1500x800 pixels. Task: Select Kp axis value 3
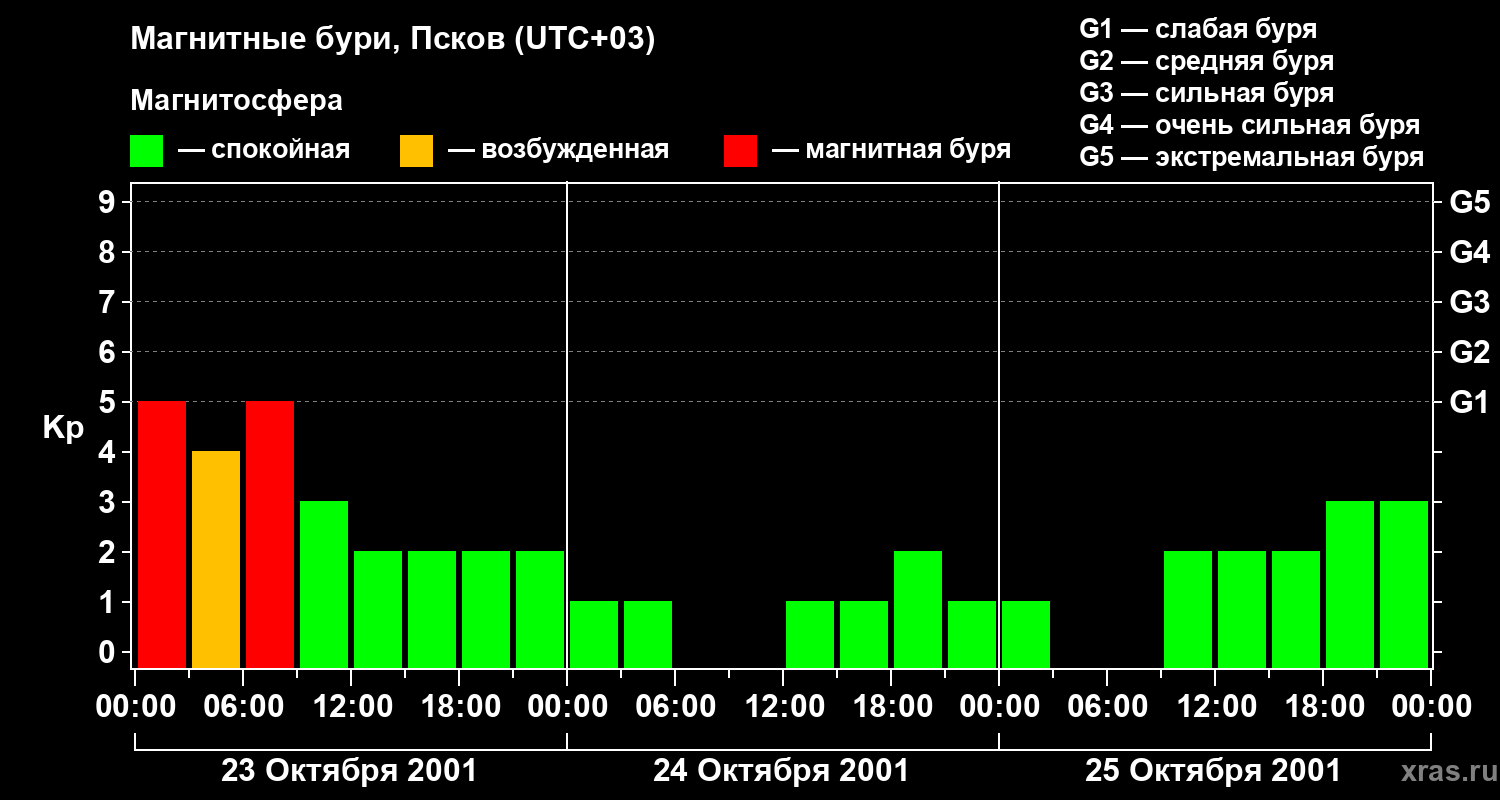(x=108, y=502)
